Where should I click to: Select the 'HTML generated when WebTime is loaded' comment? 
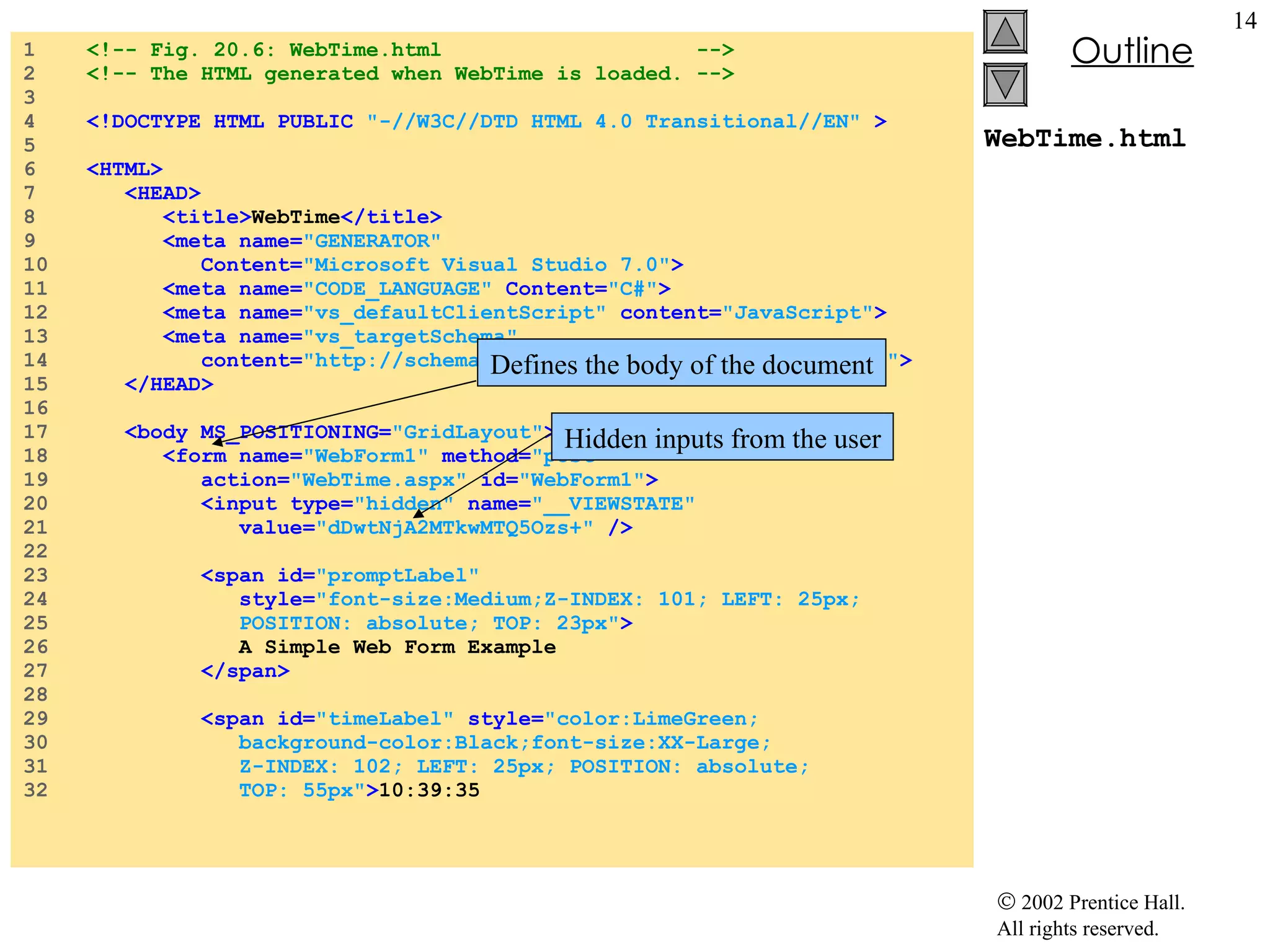410,74
